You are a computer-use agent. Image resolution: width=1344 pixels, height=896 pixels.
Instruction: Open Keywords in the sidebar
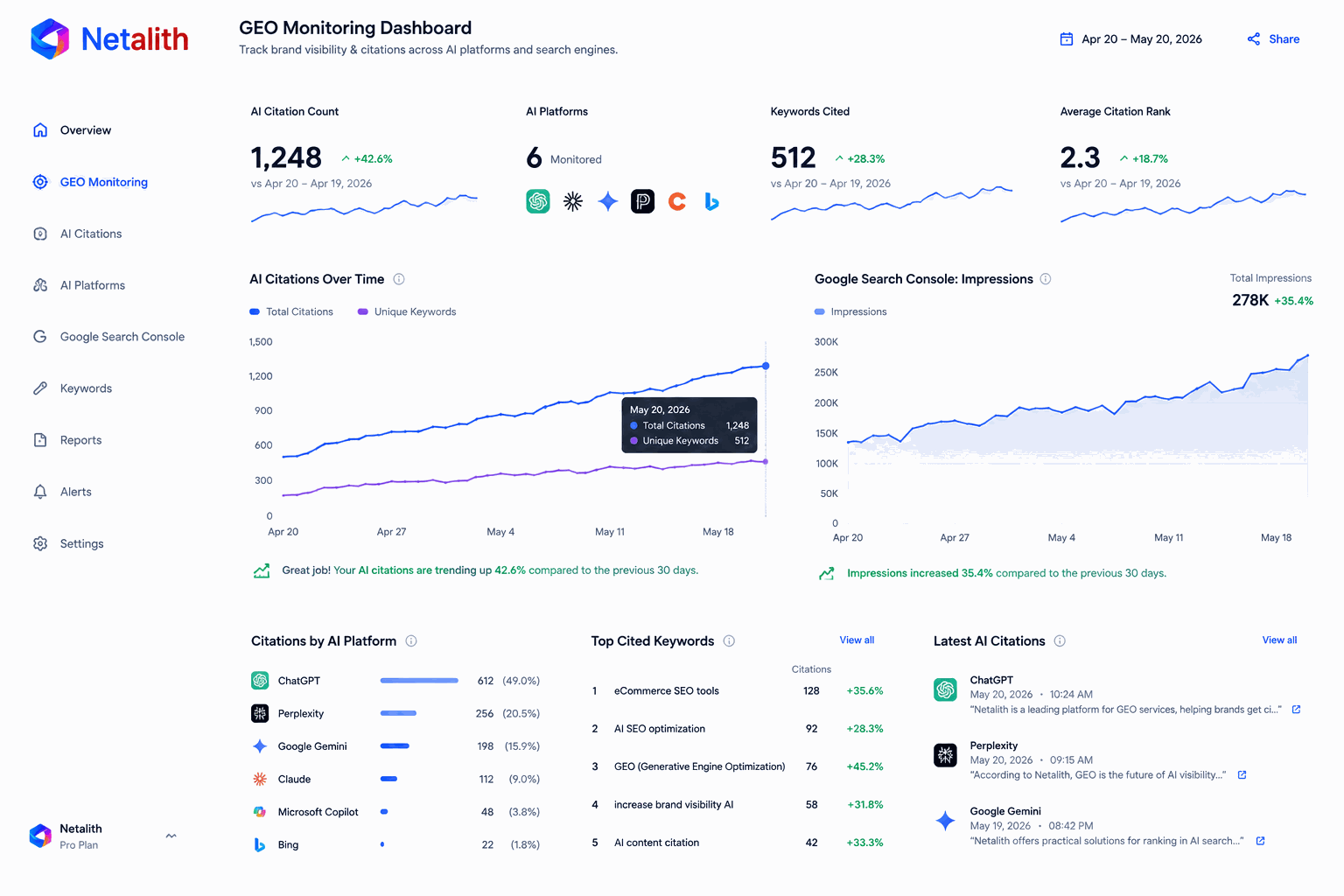click(86, 388)
